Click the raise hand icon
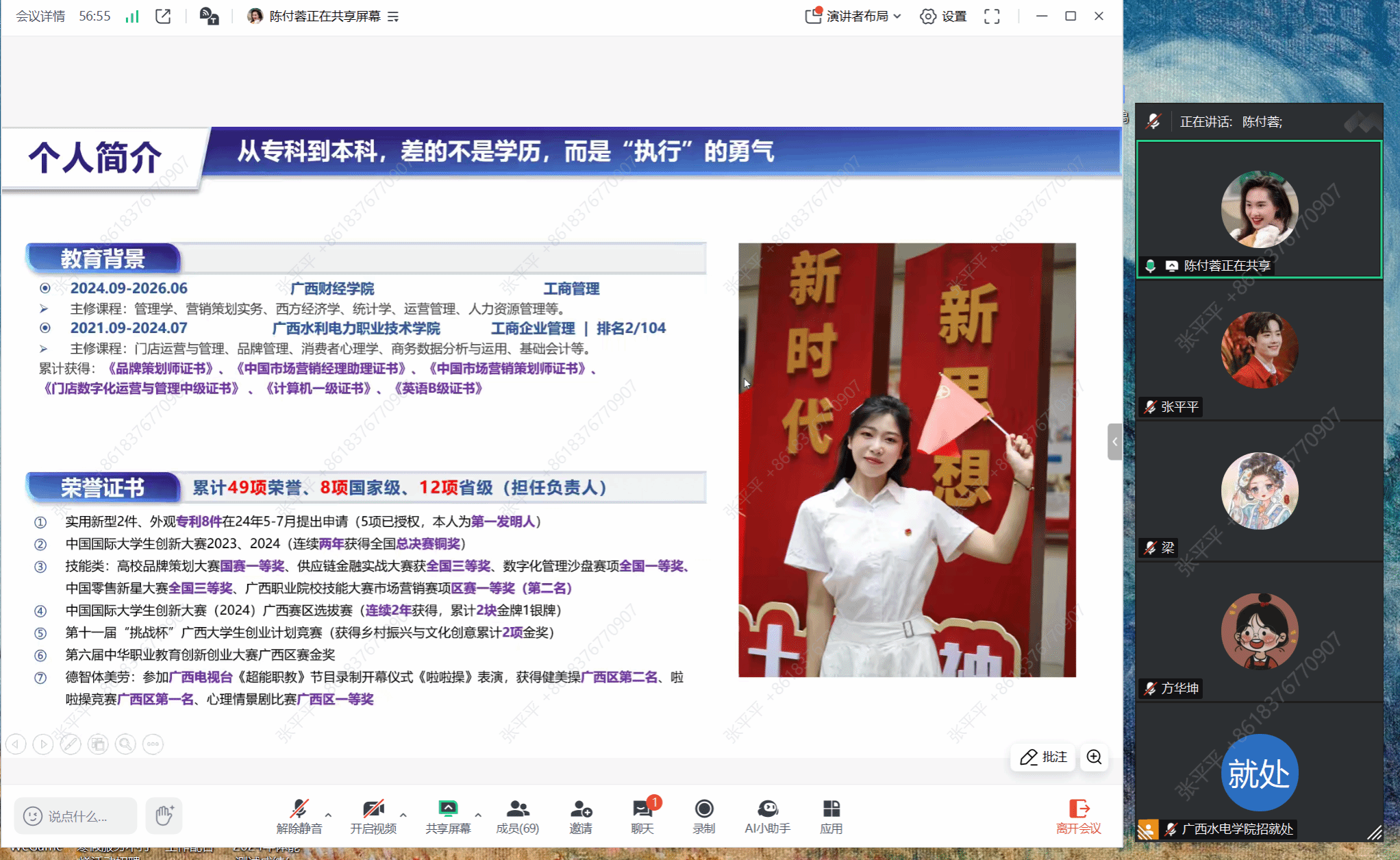Viewport: 1400px width, 860px height. tap(164, 815)
